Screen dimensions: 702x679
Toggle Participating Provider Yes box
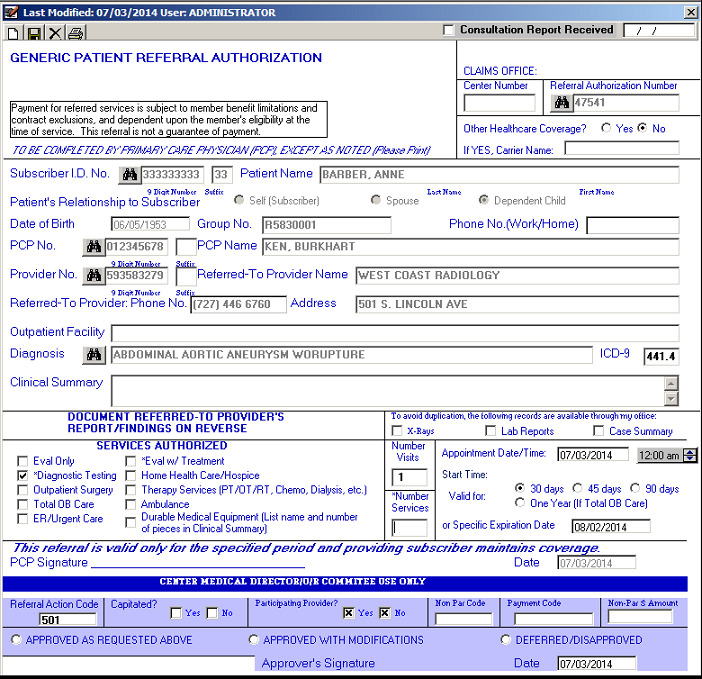(348, 613)
